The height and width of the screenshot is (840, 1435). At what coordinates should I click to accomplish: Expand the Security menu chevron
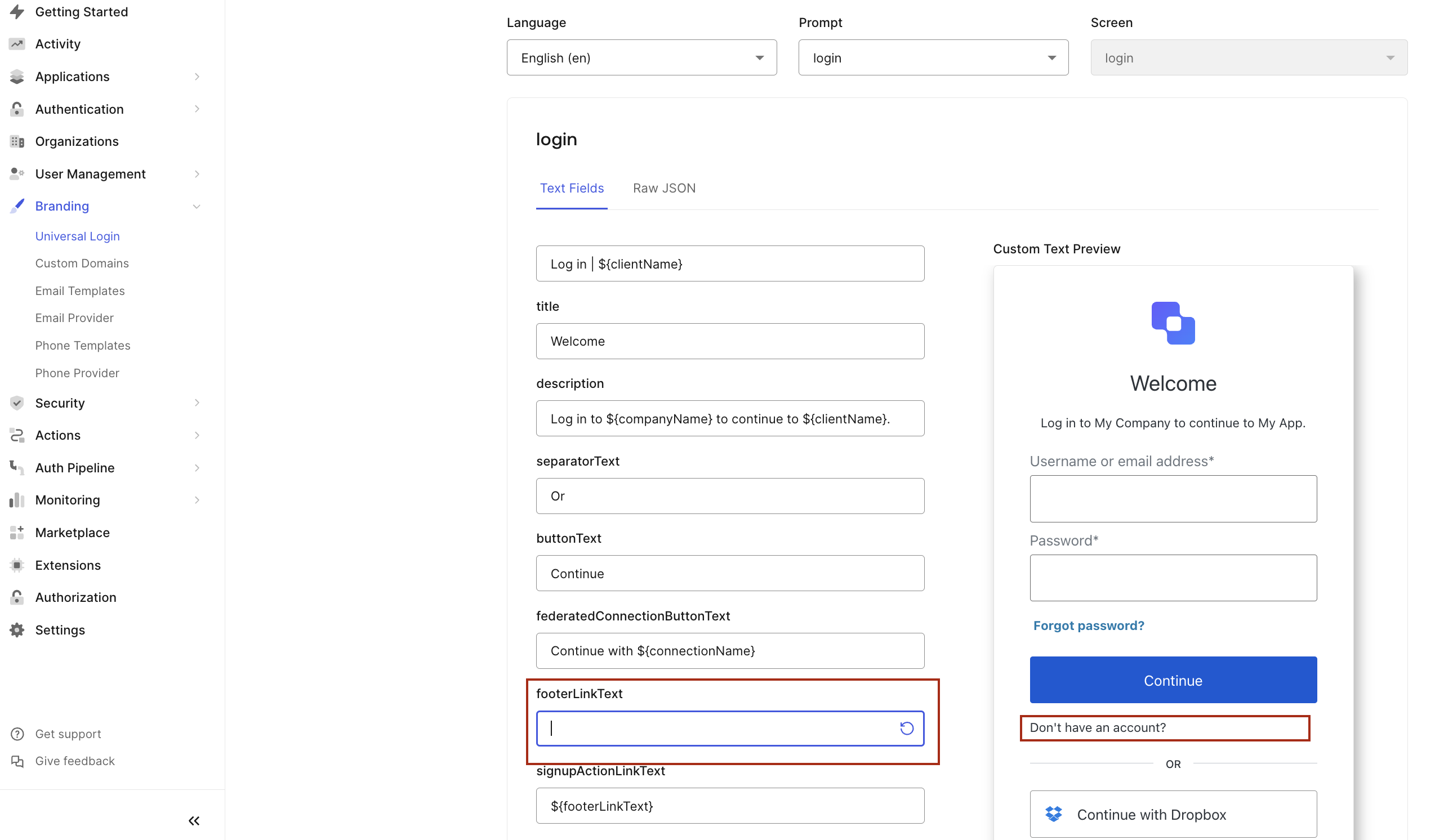tap(197, 403)
